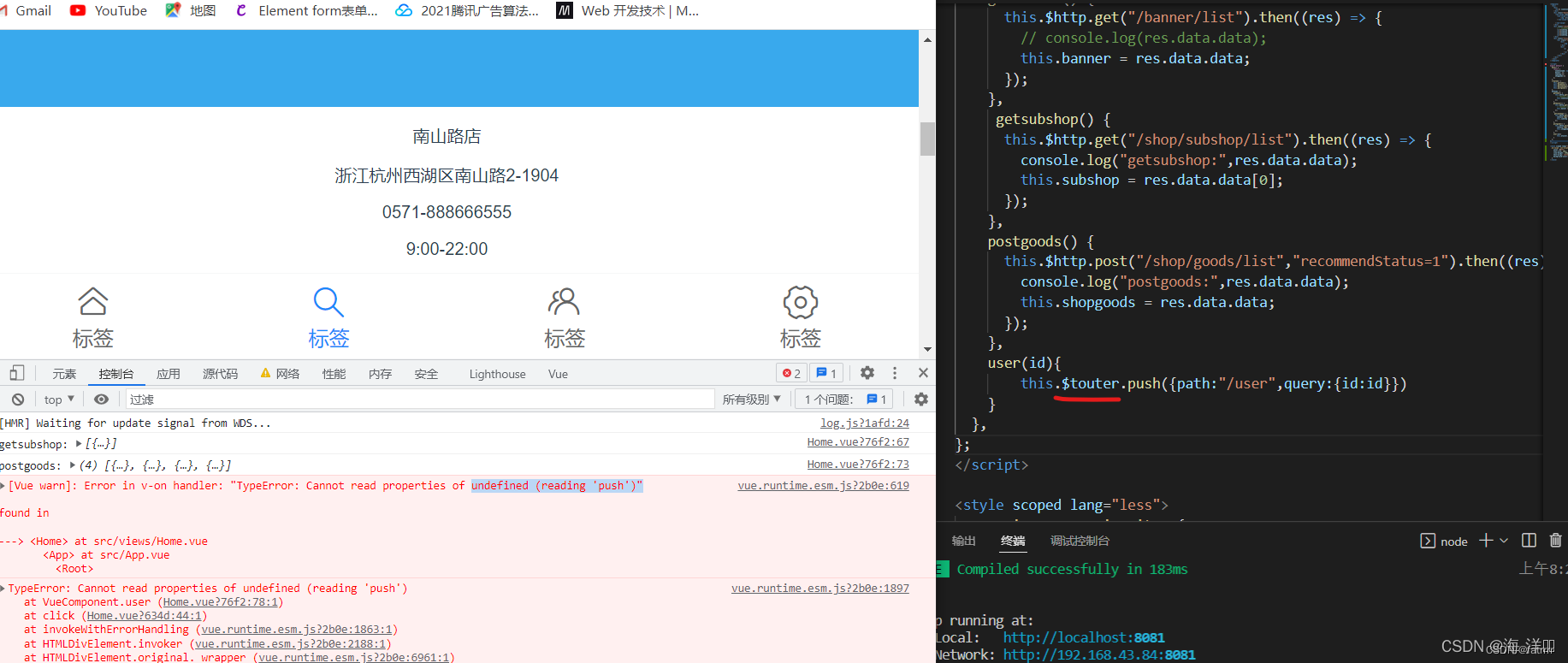
Task: Open the 所有级别 log level dropdown
Action: [x=752, y=400]
